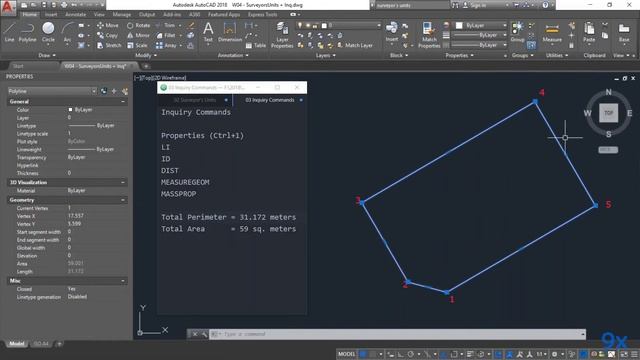Click the Match Properties tool
The image size is (640, 360).
429,35
